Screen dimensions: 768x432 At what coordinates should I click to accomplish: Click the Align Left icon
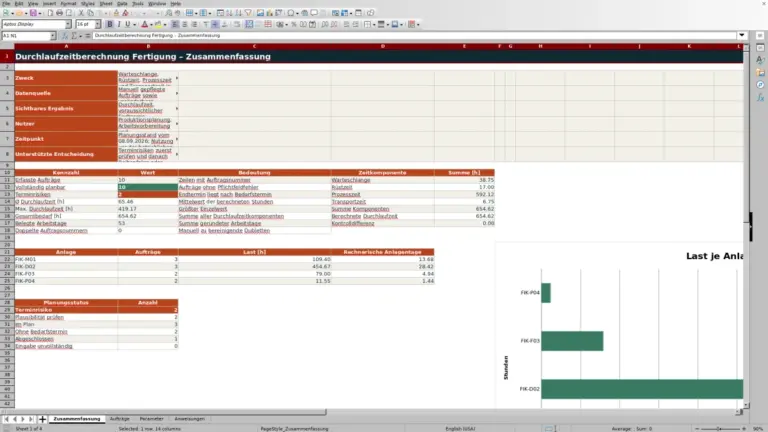[x=175, y=24]
